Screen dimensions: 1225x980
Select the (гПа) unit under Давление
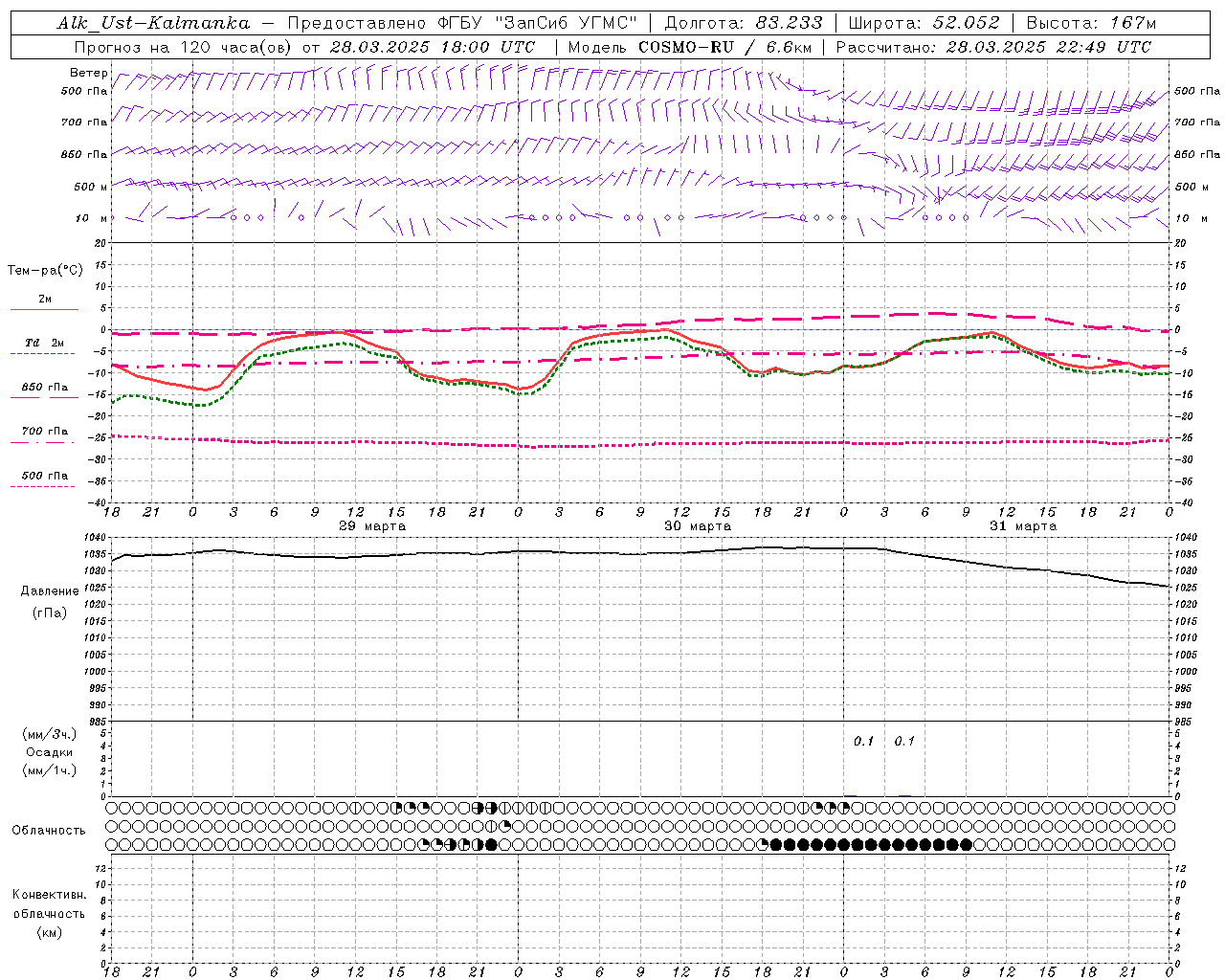point(50,613)
